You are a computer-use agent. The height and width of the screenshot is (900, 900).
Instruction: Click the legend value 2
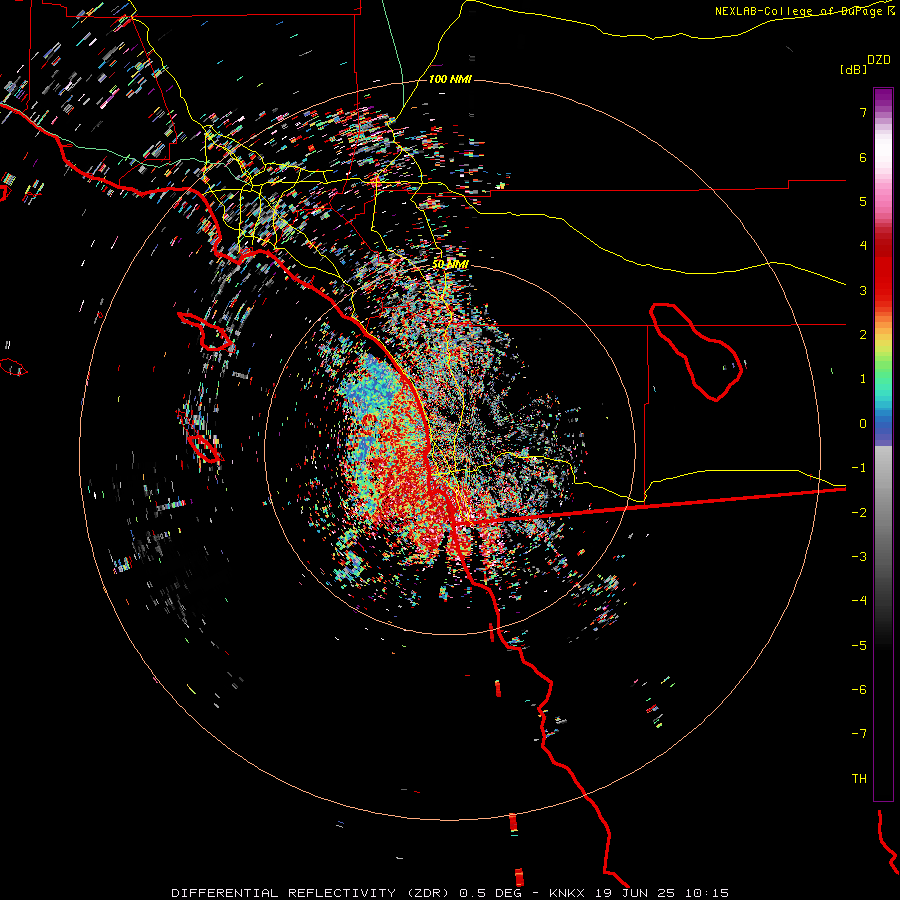(863, 335)
